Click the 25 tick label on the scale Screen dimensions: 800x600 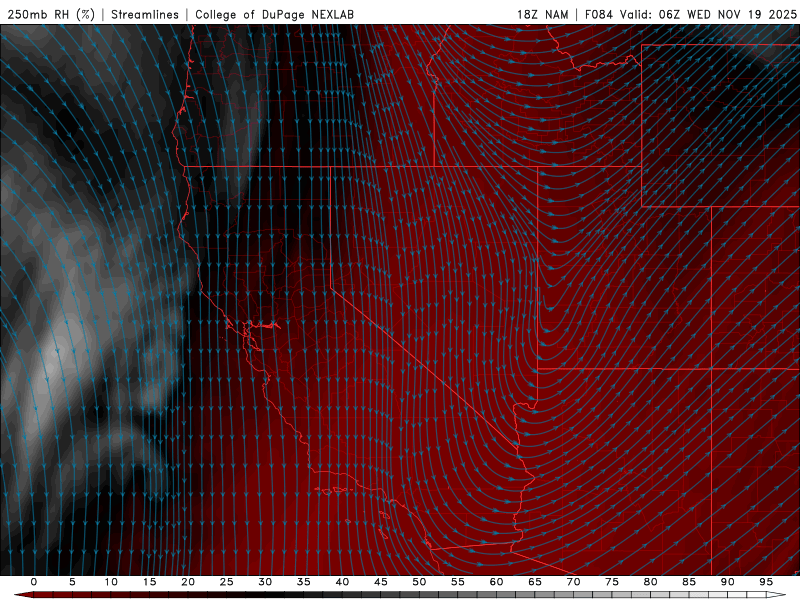click(x=227, y=582)
